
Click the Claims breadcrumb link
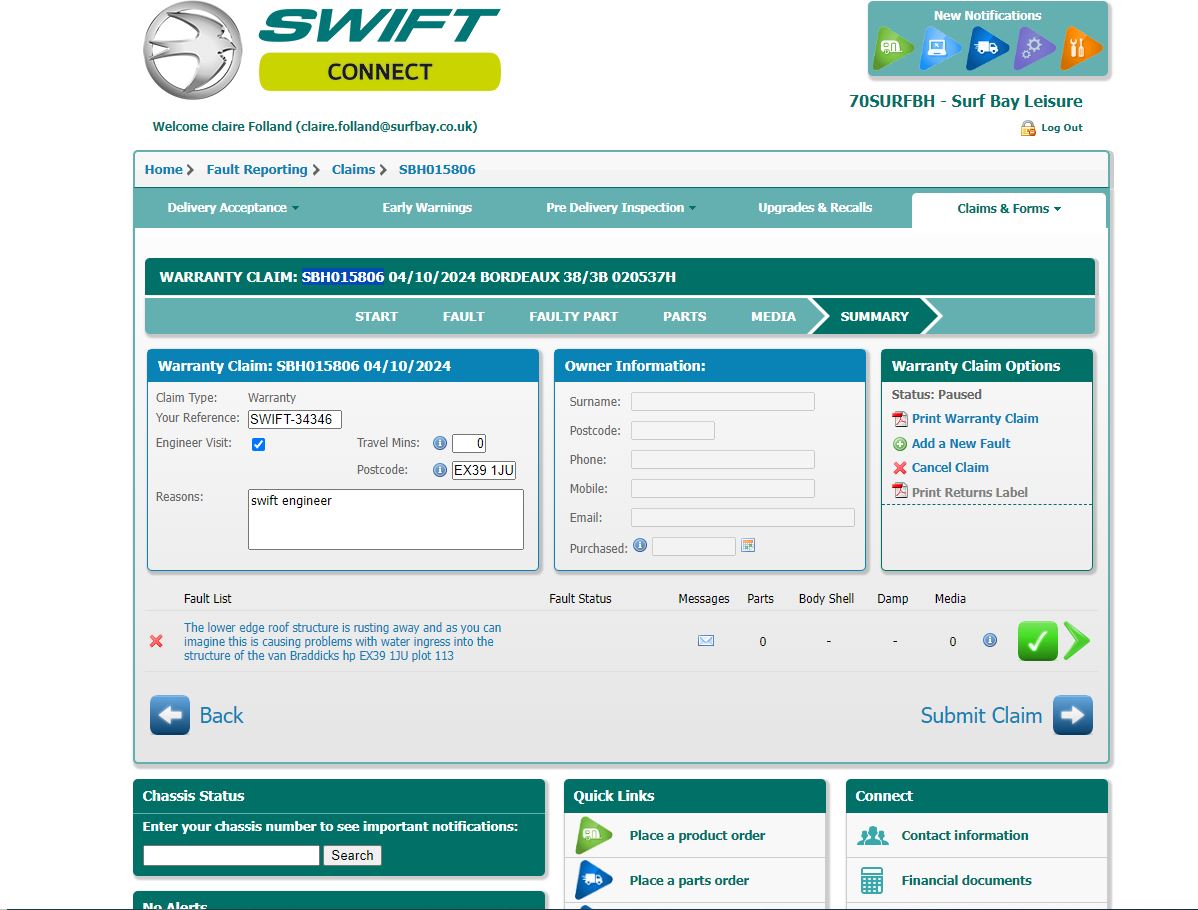353,170
